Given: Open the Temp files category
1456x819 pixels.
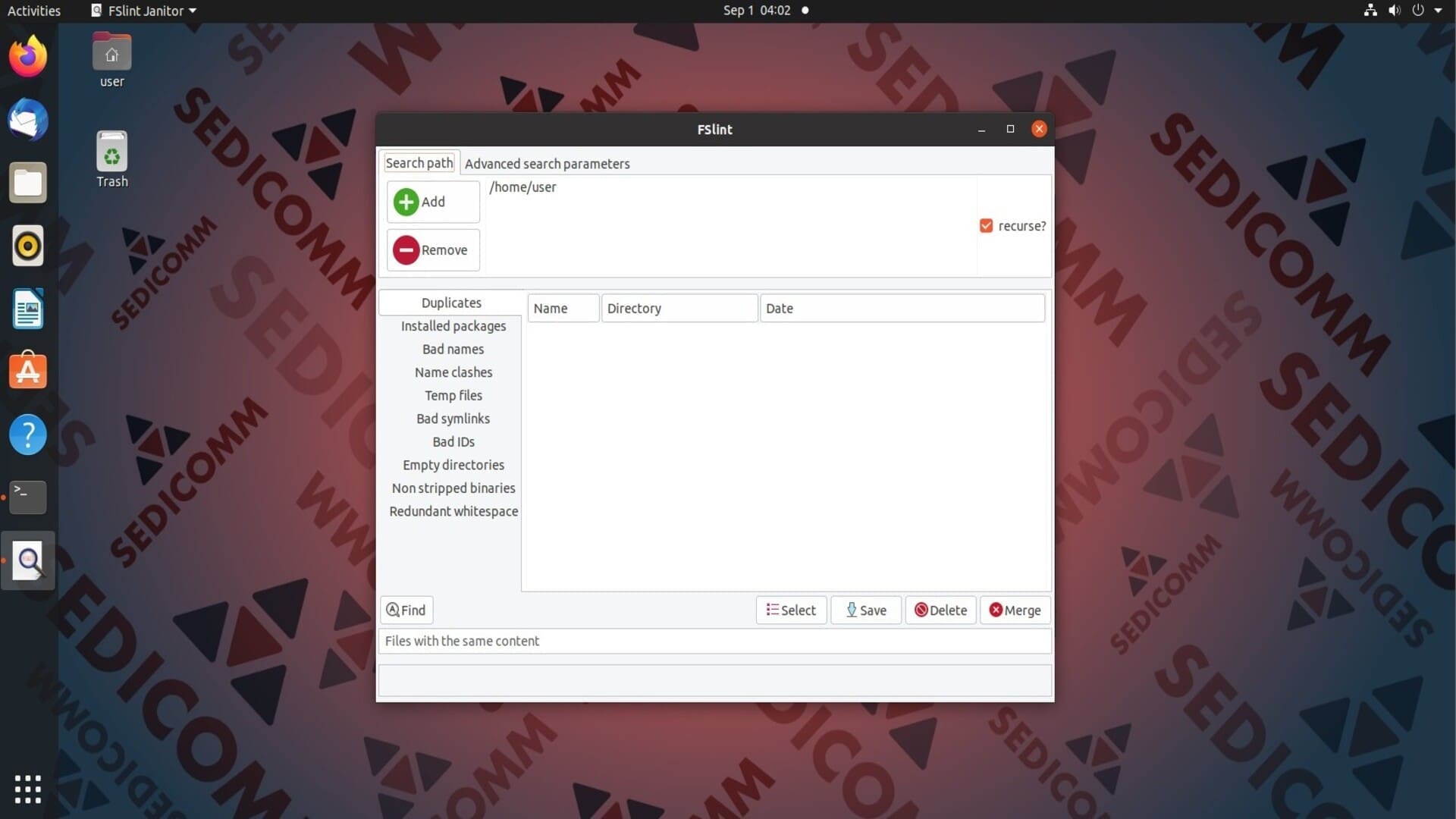Looking at the screenshot, I should [453, 396].
